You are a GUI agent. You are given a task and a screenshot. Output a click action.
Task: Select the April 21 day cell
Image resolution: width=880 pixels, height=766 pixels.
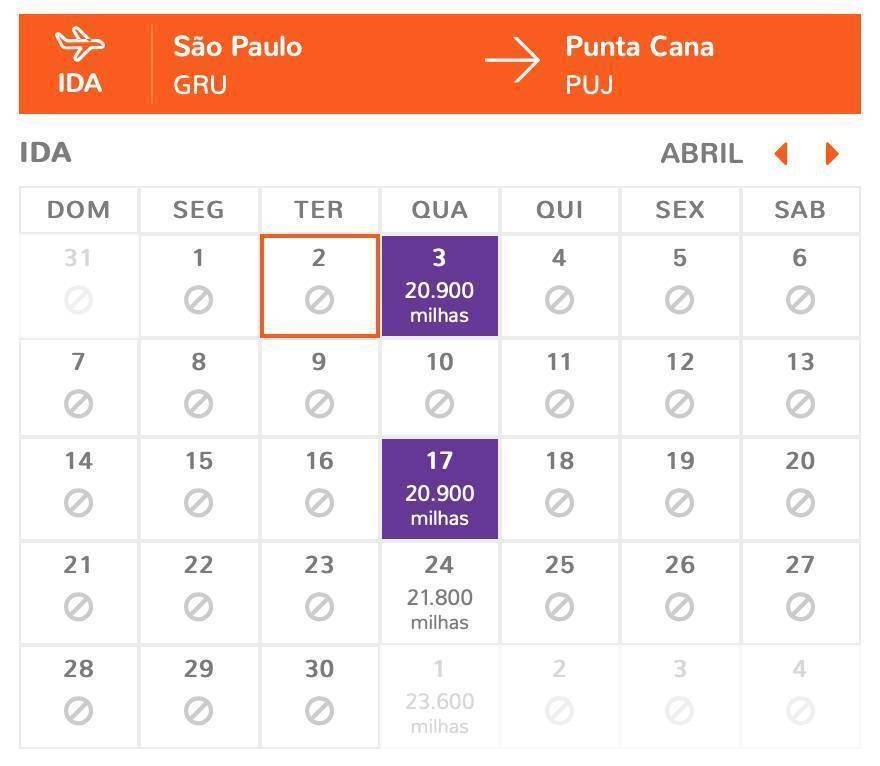79,593
